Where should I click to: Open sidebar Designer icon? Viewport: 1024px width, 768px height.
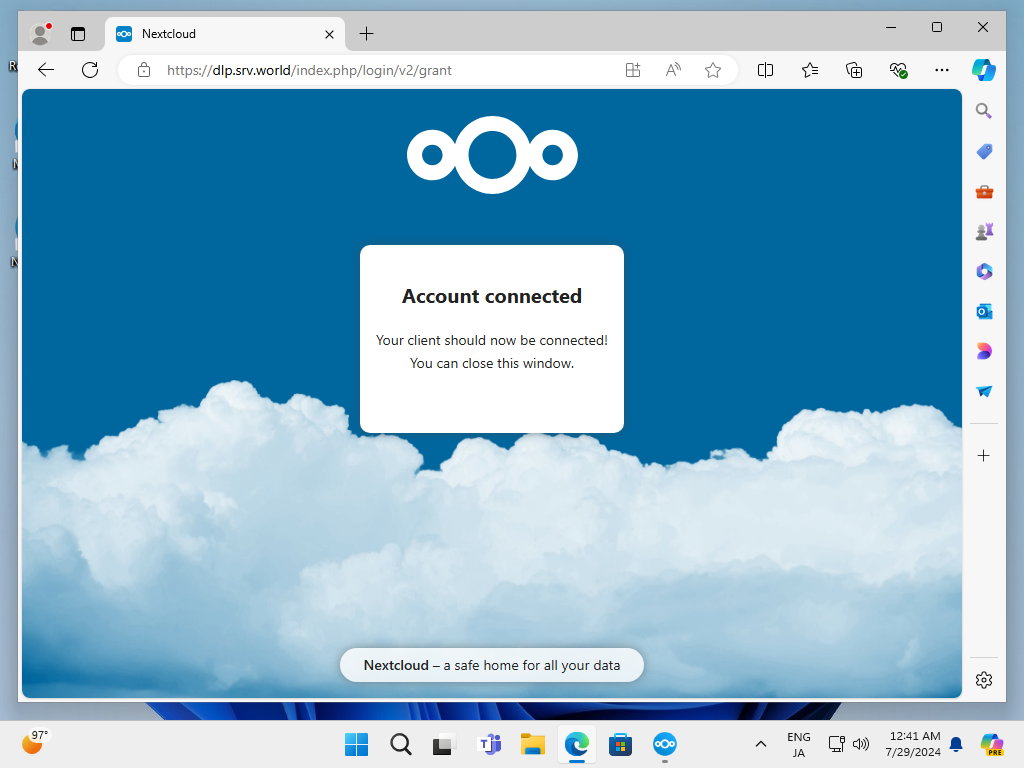[984, 351]
